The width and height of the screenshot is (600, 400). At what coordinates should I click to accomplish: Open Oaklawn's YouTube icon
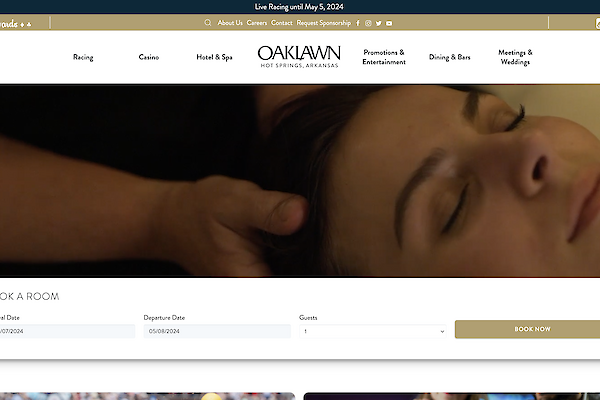click(389, 23)
